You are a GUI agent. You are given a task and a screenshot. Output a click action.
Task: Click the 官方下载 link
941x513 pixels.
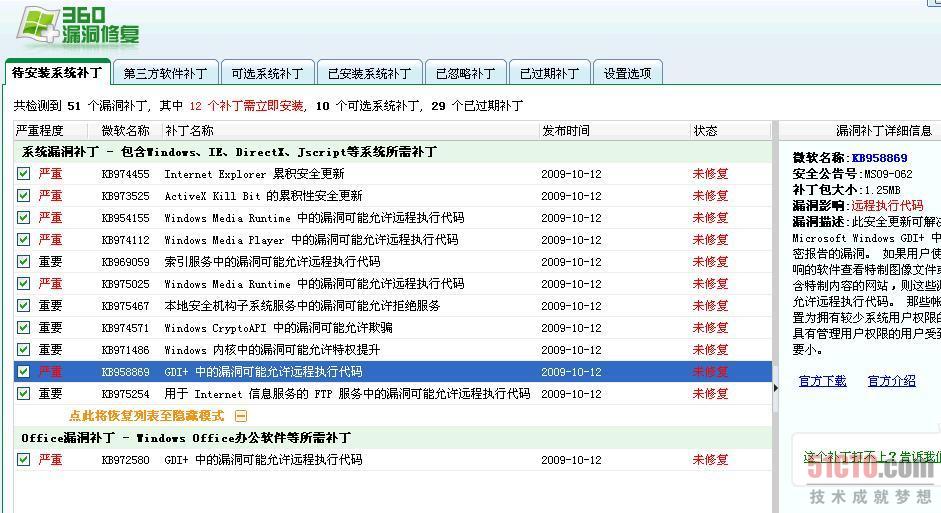point(822,381)
